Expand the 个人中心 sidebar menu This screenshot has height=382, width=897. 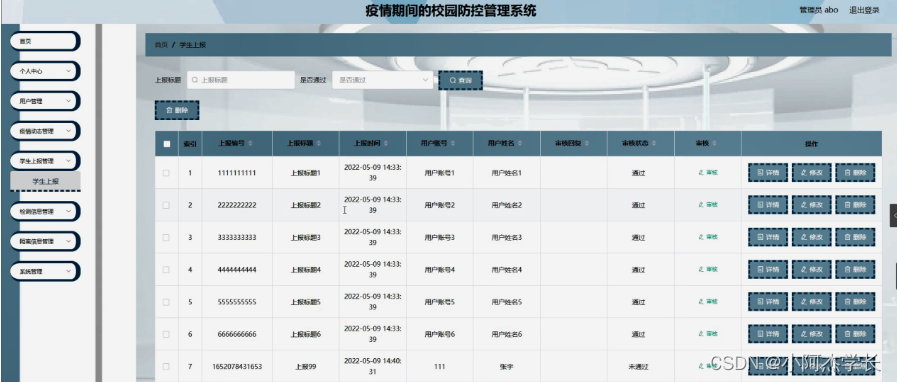pyautogui.click(x=45, y=71)
